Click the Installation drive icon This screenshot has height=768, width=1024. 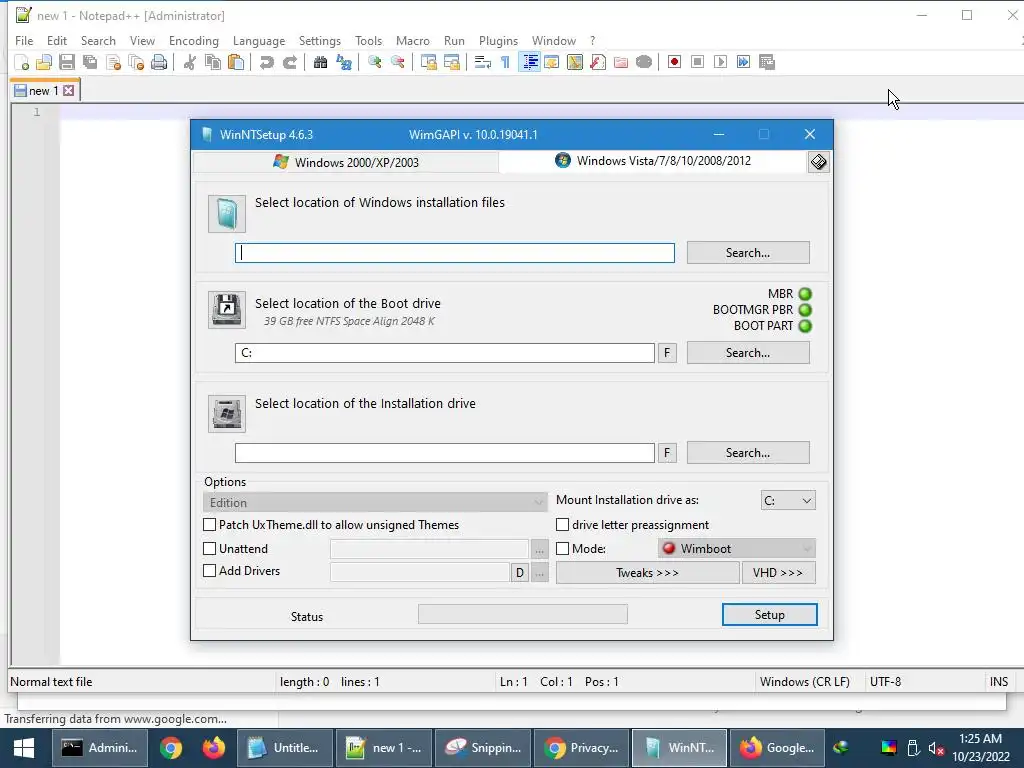point(227,413)
